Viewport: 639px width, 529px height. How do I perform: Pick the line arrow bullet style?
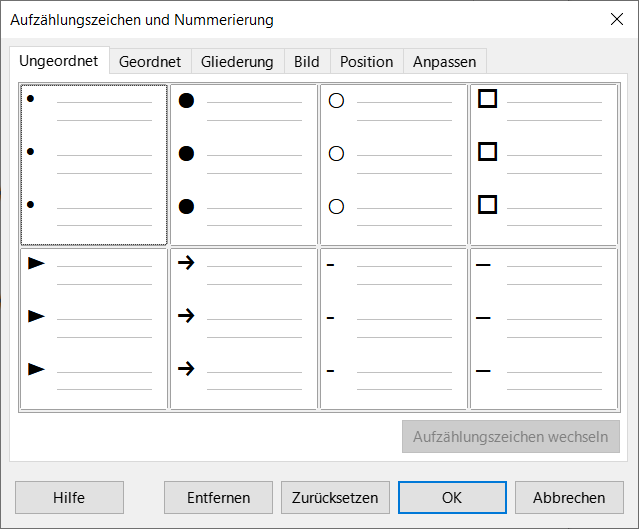point(244,329)
